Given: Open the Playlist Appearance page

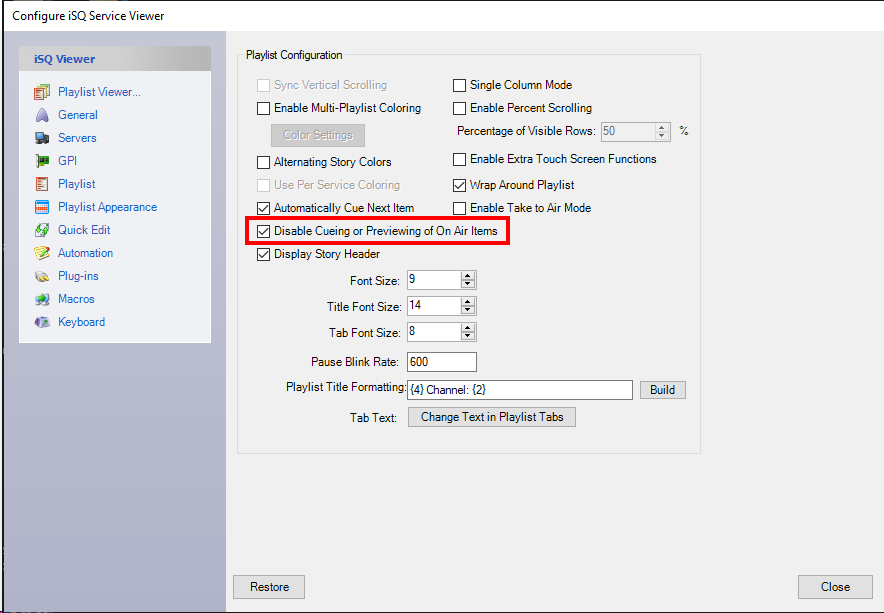Looking at the screenshot, I should coord(107,207).
